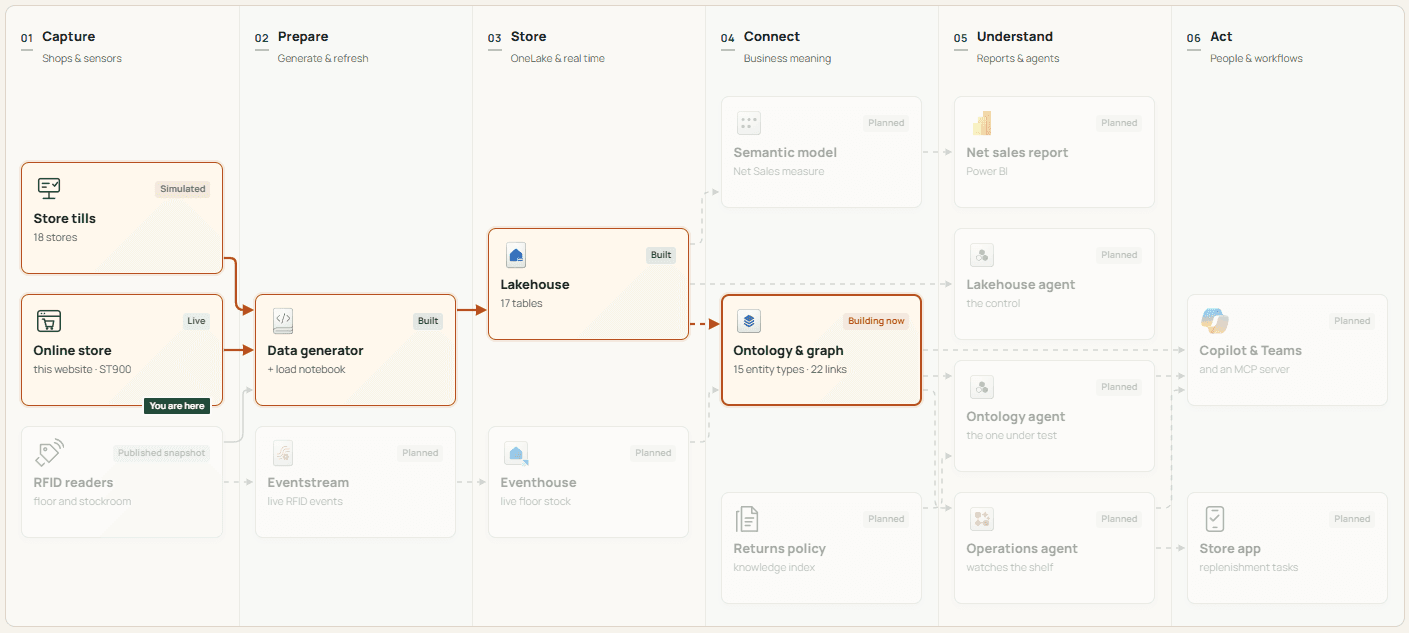The width and height of the screenshot is (1409, 633).
Task: Click the Planned badge on Eventstream
Action: click(420, 453)
